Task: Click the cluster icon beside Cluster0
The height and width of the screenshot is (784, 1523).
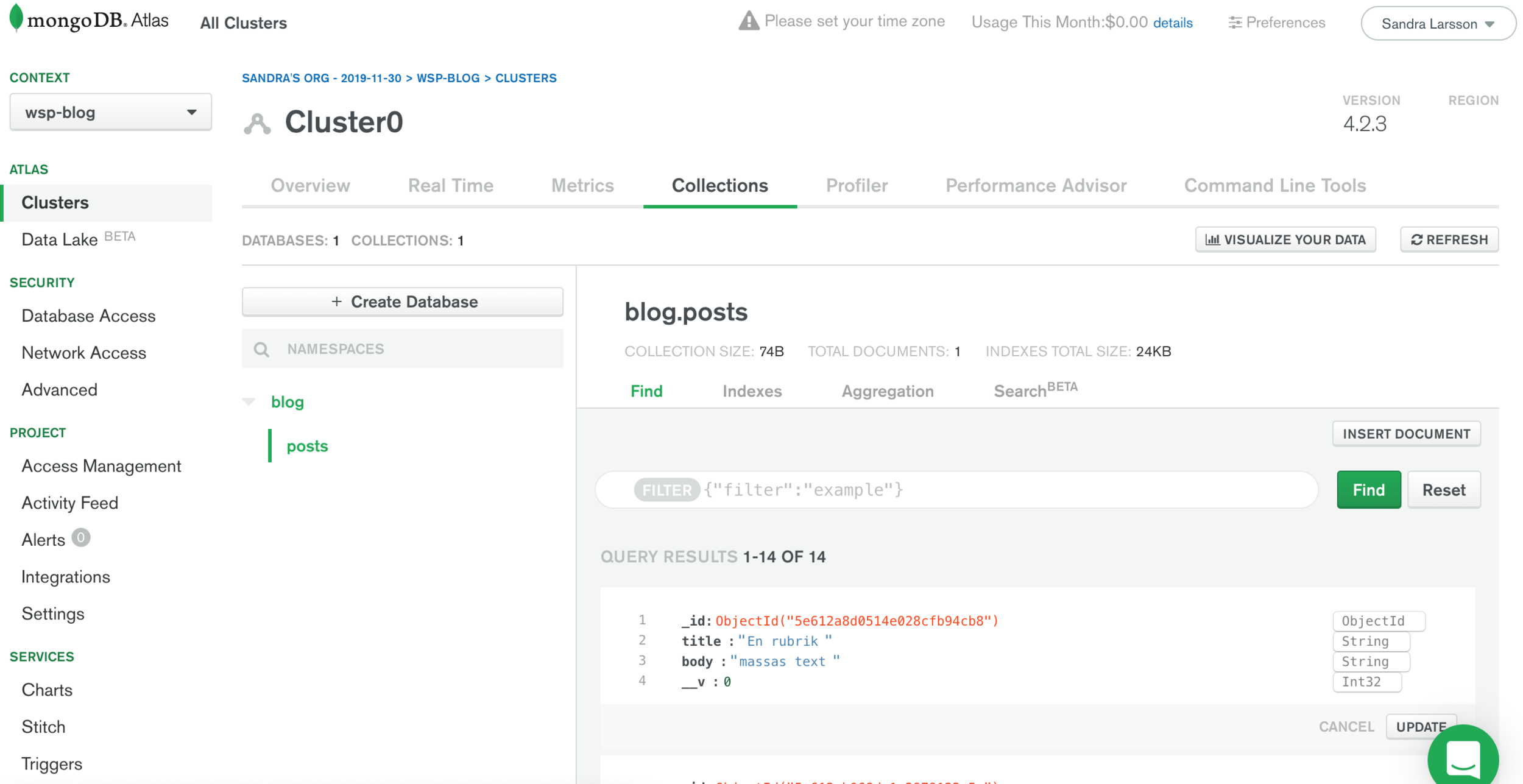Action: 257,124
